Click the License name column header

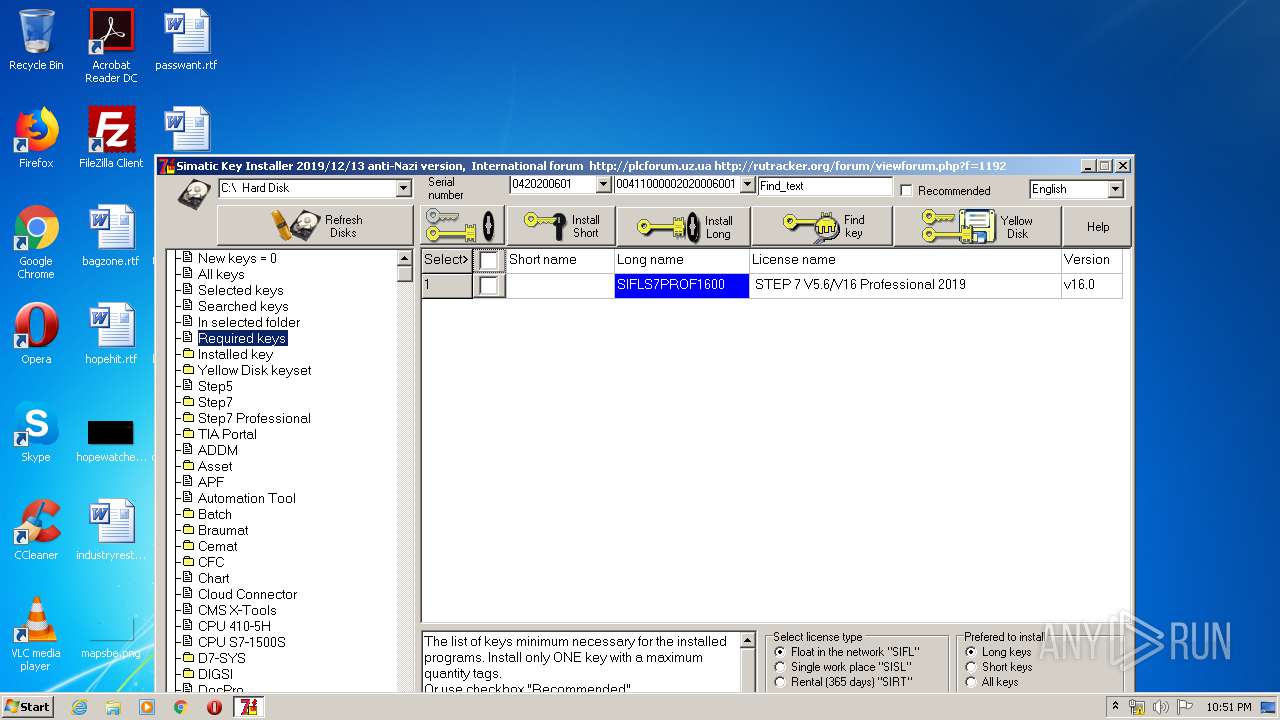pyautogui.click(x=905, y=260)
